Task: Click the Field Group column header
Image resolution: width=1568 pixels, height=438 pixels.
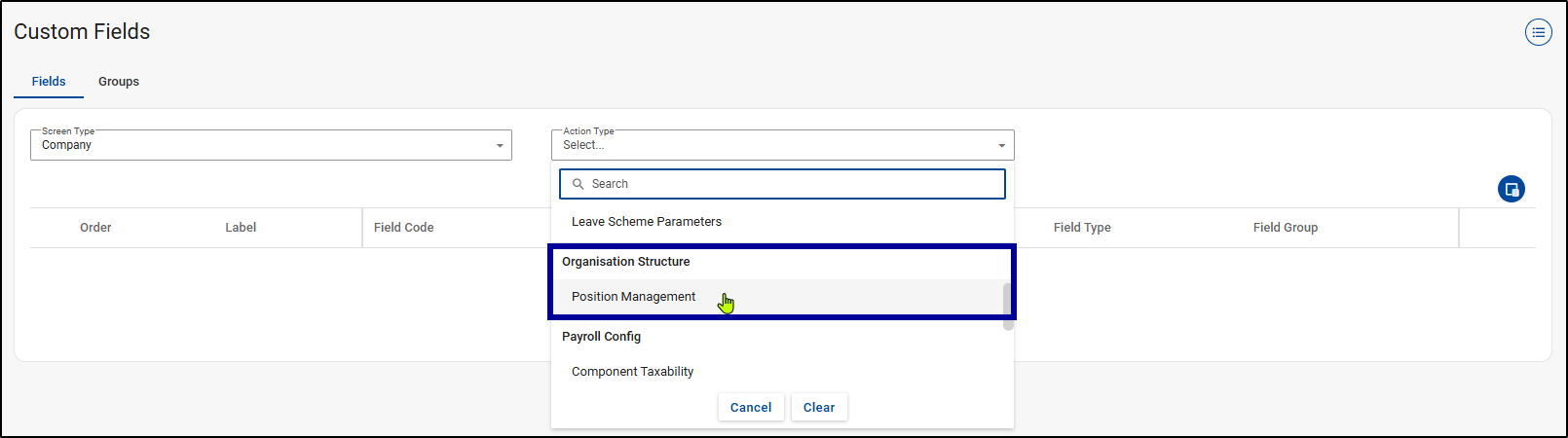Action: click(1285, 228)
